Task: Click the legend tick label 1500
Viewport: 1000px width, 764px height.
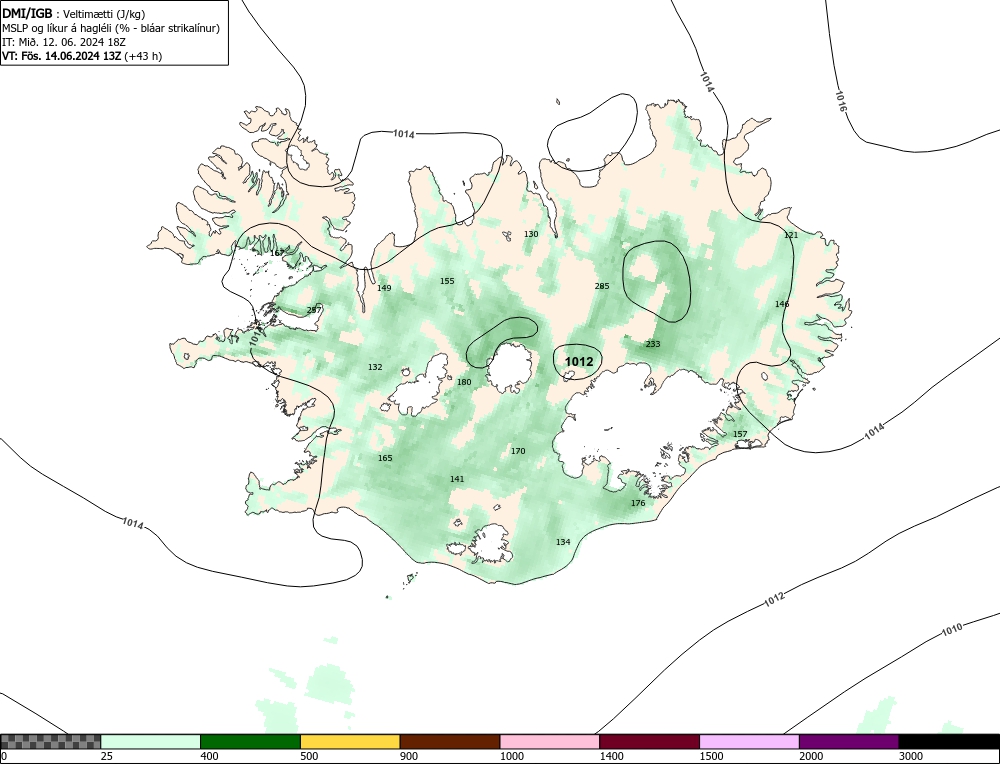Action: [x=711, y=756]
